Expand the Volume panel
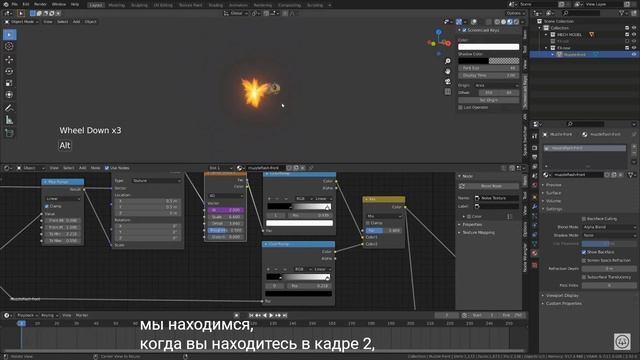 [x=553, y=201]
